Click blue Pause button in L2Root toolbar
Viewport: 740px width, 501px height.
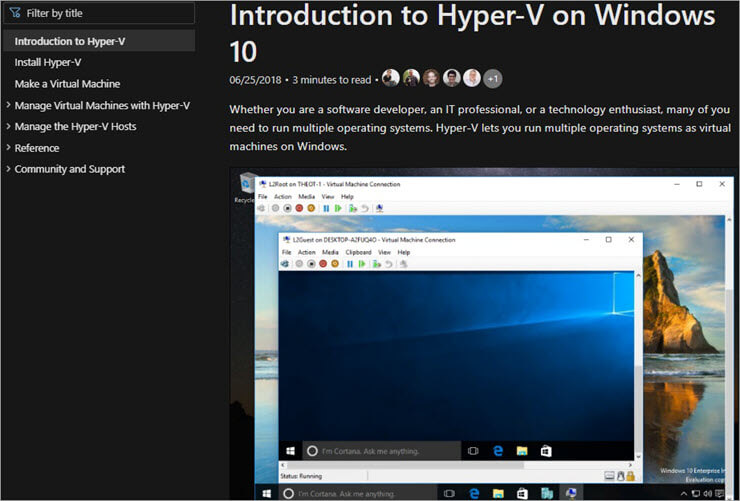[x=325, y=208]
